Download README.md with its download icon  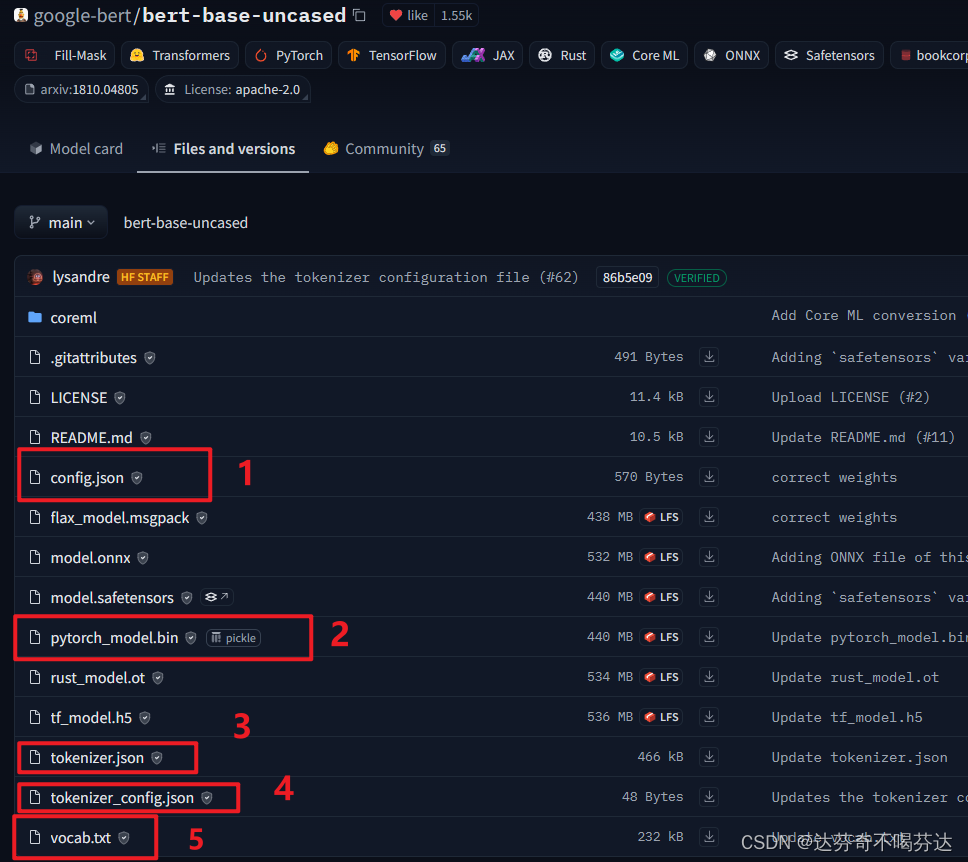(x=709, y=437)
